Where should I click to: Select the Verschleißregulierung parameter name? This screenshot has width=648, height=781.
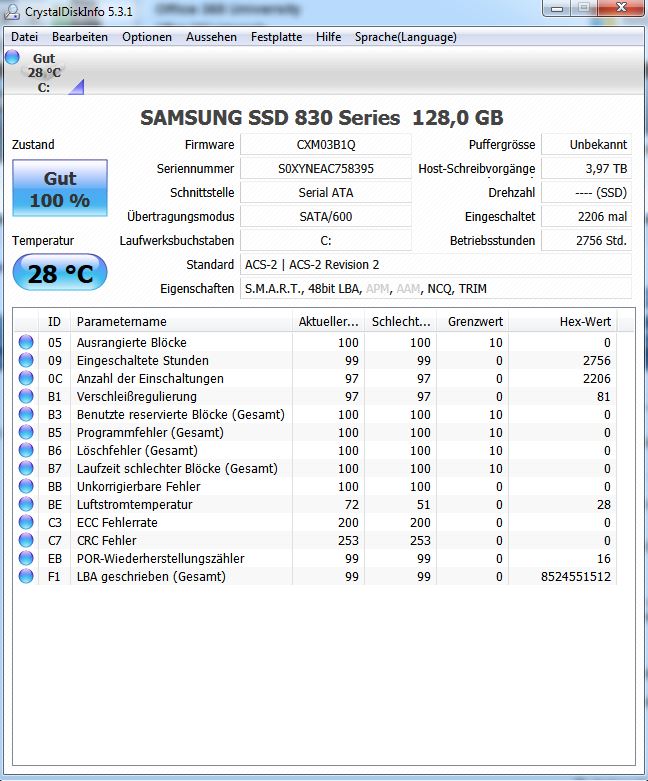(136, 396)
